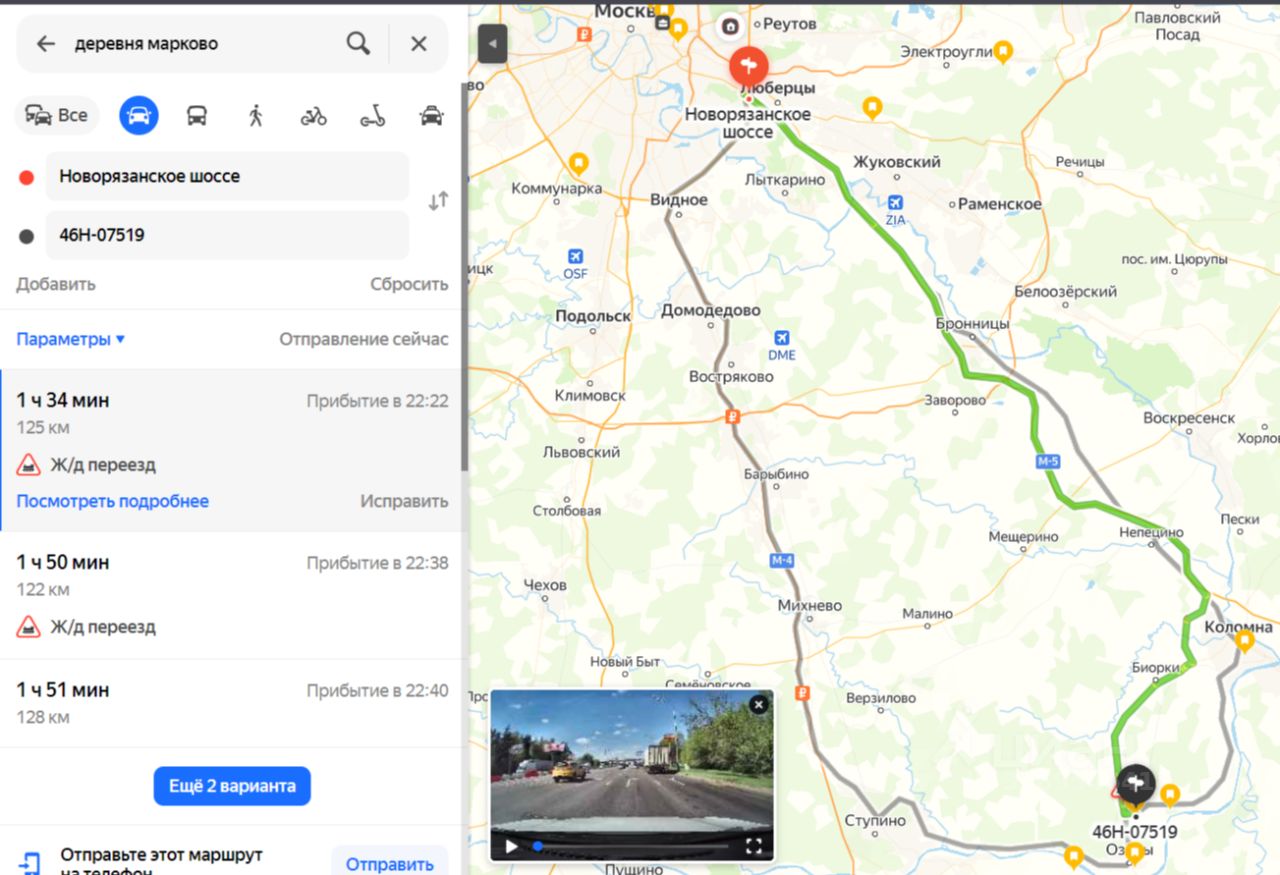Viewport: 1280px width, 875px height.
Task: Select the car route mode icon
Action: click(139, 116)
